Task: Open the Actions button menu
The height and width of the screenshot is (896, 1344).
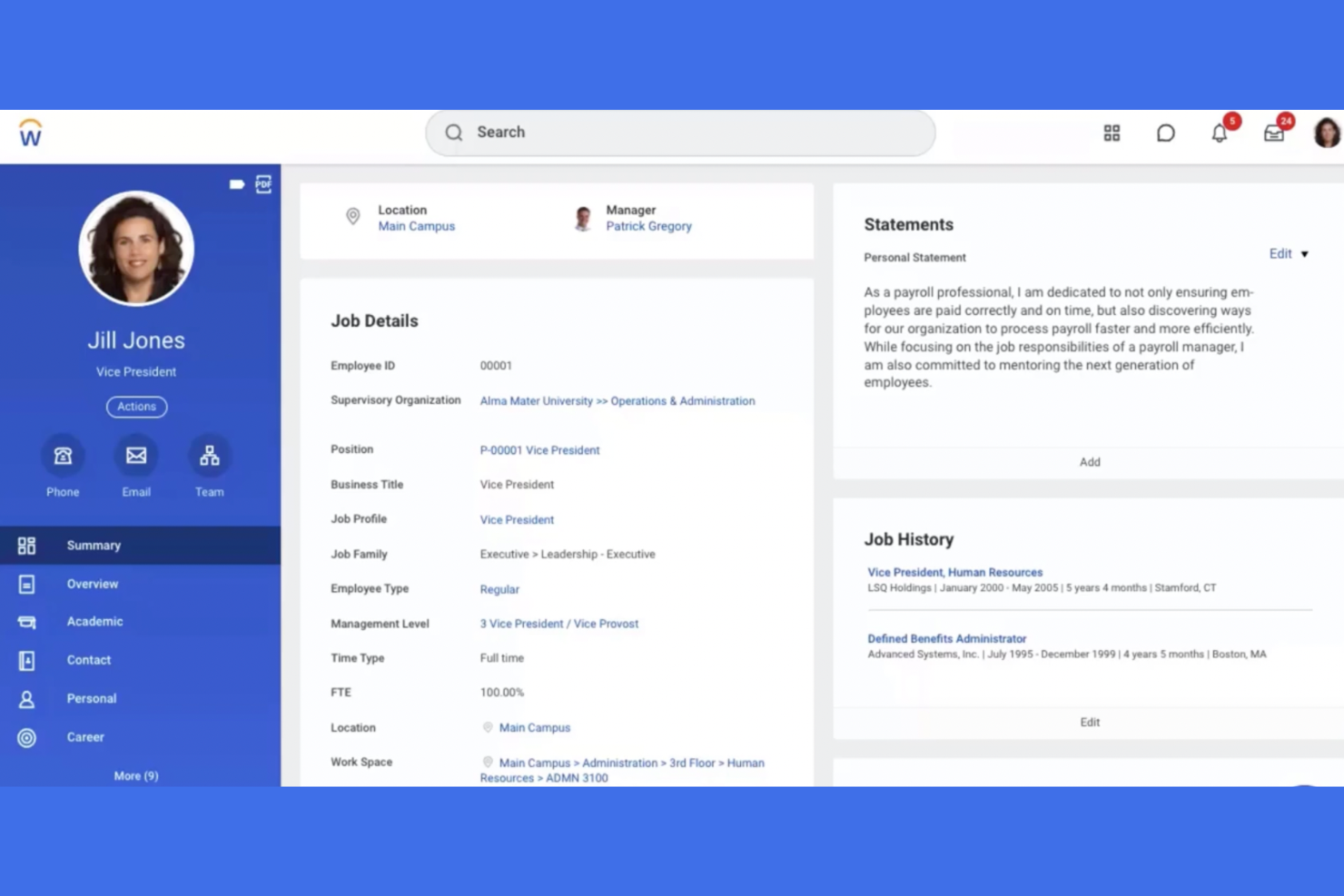Action: [136, 407]
